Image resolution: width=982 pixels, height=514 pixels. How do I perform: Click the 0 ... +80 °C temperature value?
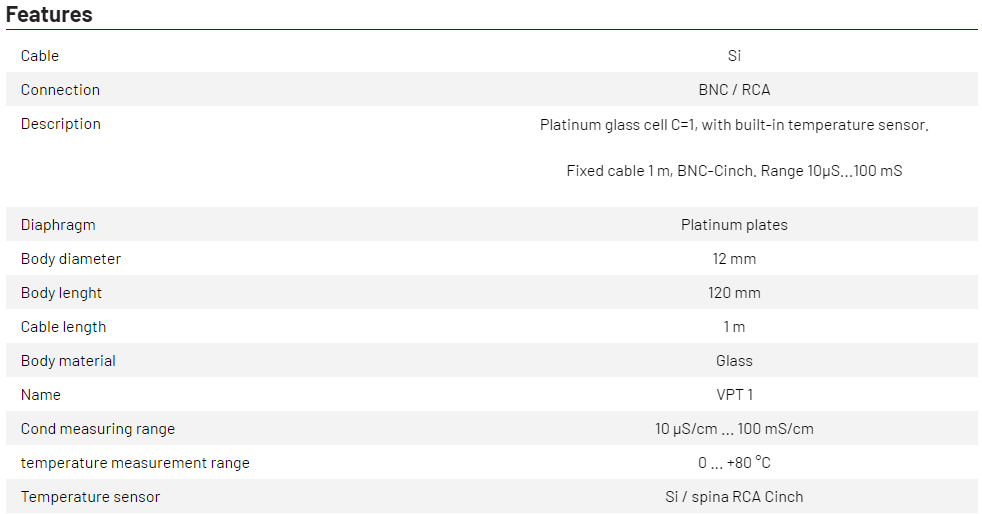[734, 463]
